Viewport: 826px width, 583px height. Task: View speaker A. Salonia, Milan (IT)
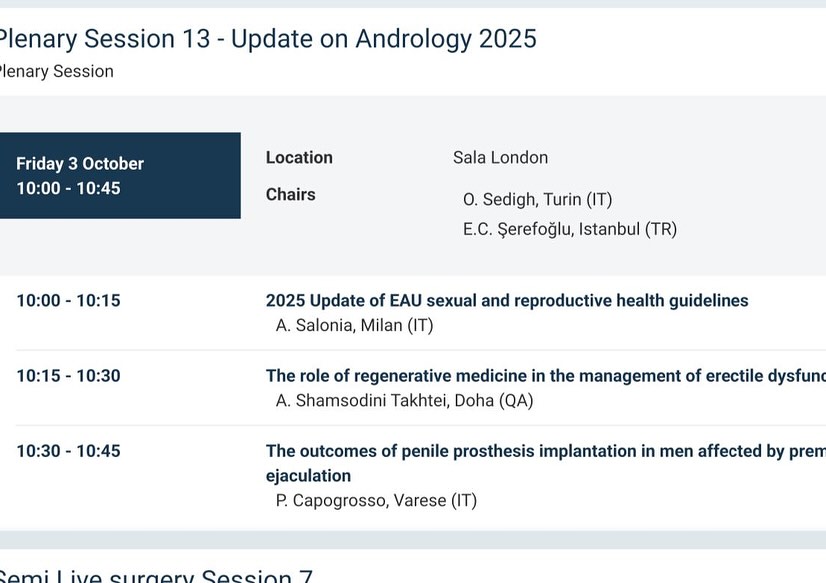point(355,325)
